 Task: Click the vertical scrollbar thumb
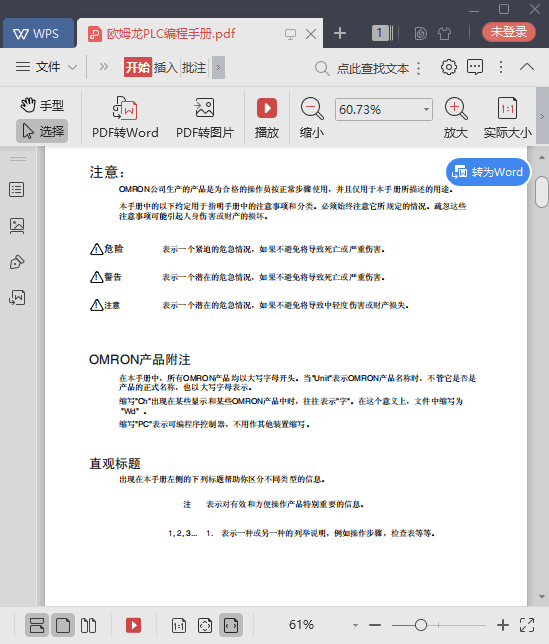point(542,192)
